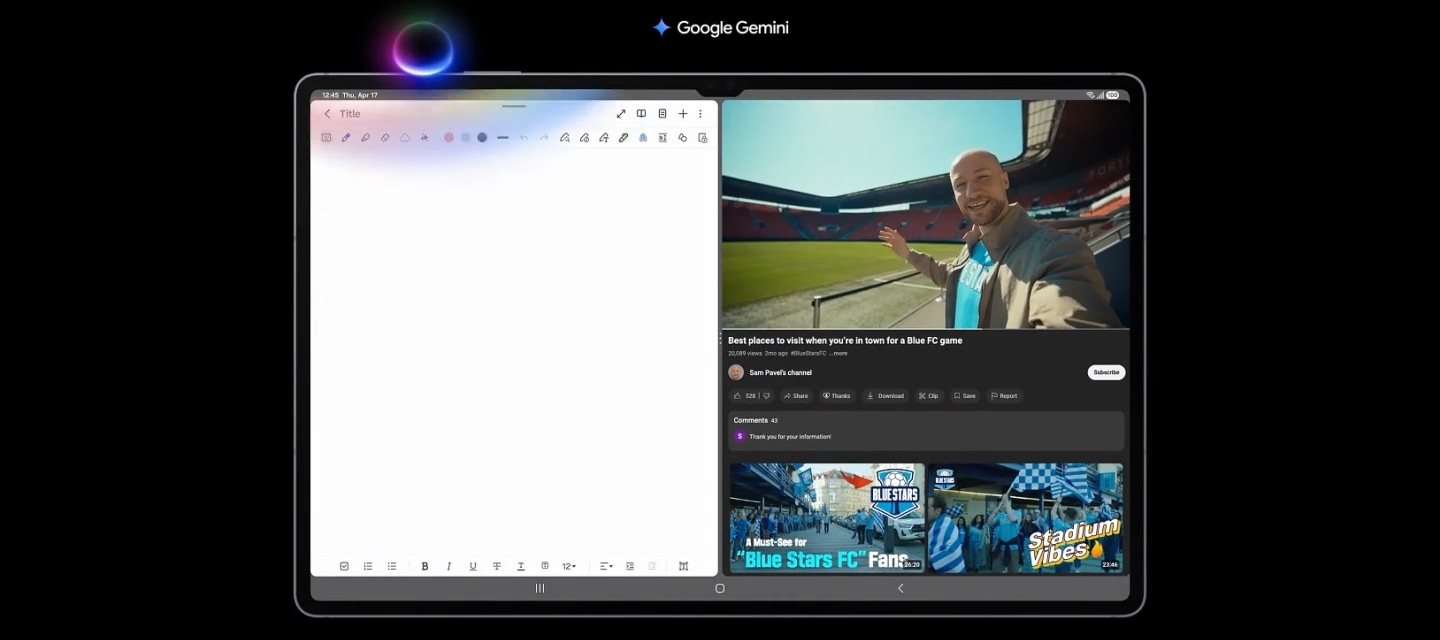
Task: Report the video
Action: pos(1004,396)
